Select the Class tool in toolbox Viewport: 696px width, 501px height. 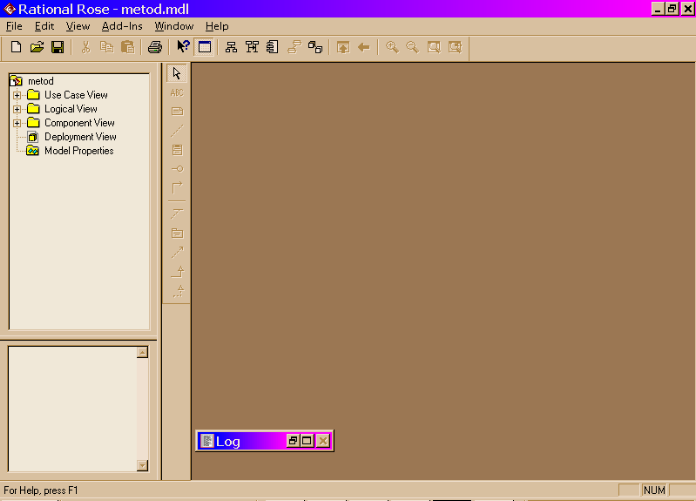point(177,150)
